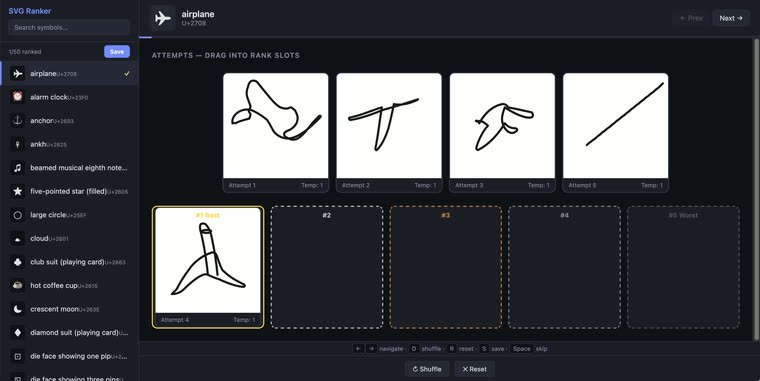Click the Prev navigation button
This screenshot has width=760, height=381.
[691, 18]
